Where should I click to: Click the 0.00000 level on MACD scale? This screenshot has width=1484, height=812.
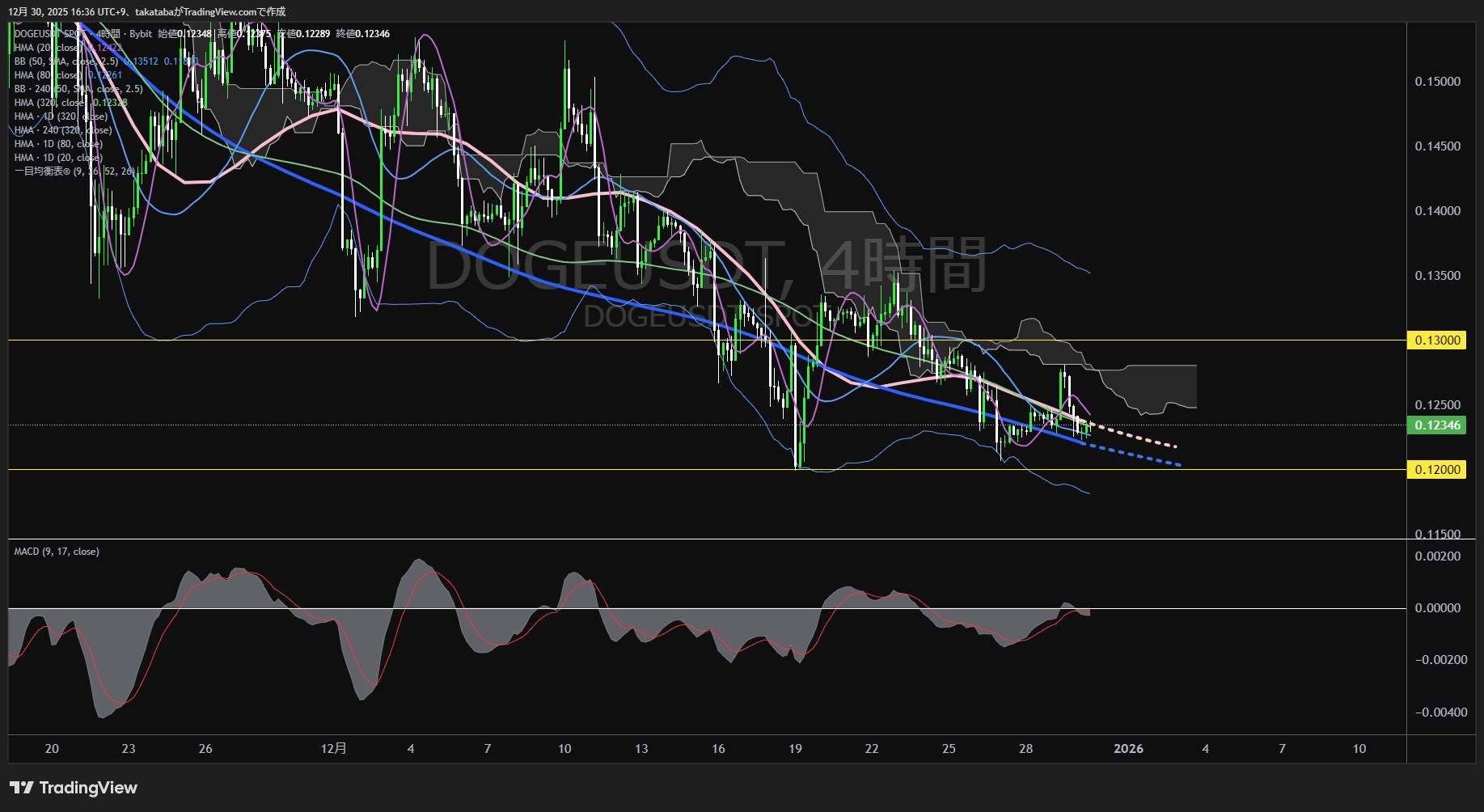tap(1437, 608)
